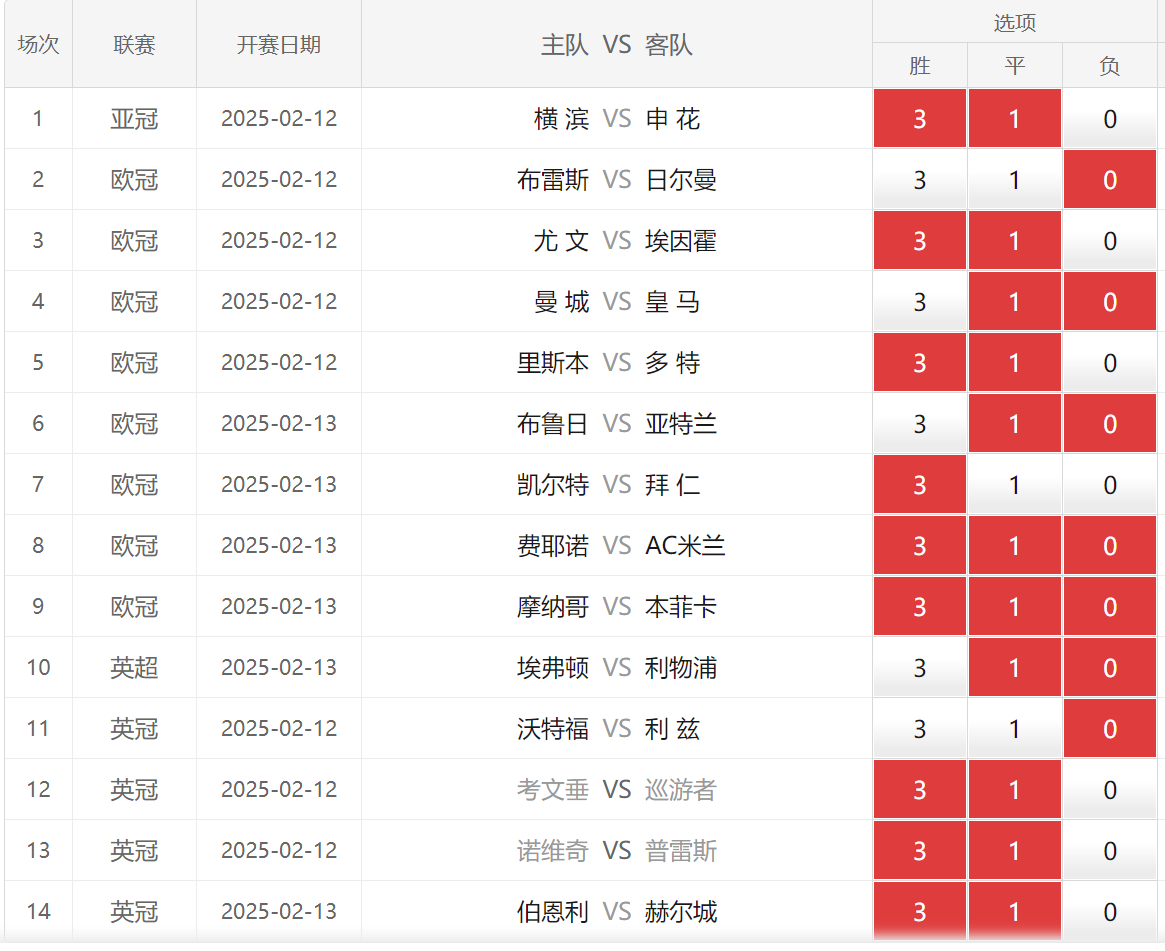
Task: Click 英超 league cell in match 10
Action: point(134,666)
